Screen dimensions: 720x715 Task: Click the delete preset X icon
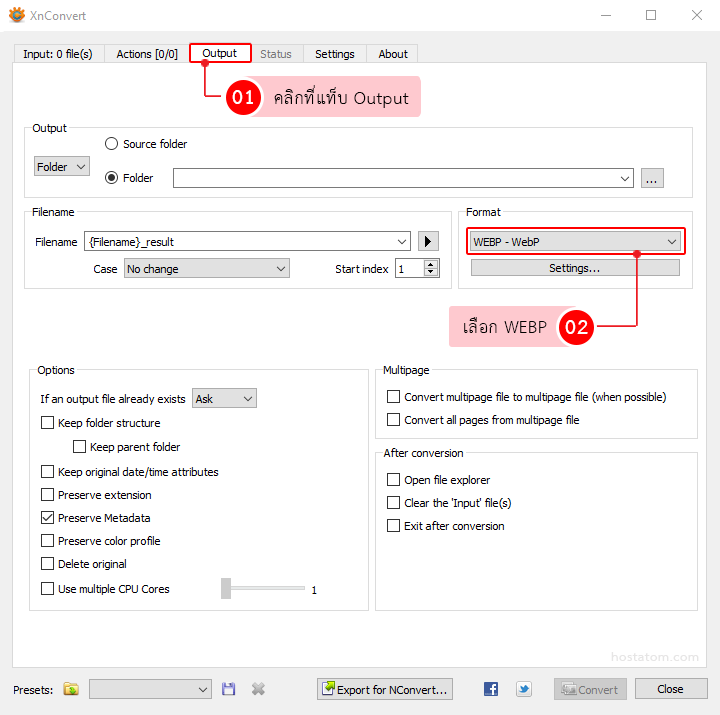pyautogui.click(x=258, y=689)
